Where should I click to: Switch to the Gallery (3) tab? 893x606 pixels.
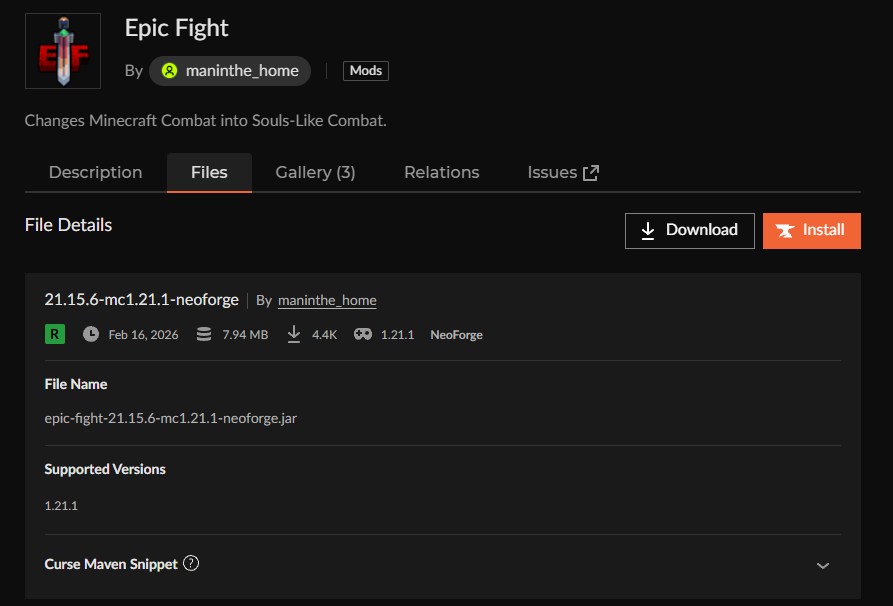[315, 172]
